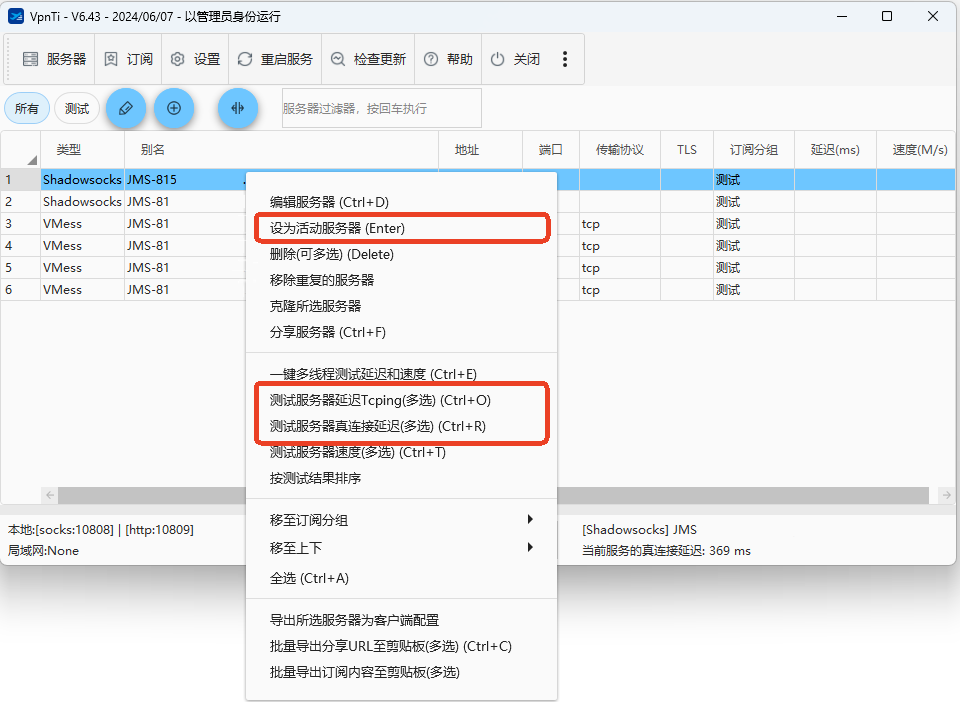Maximize the VpnTi window
Screen dimensions: 960x702
(887, 17)
